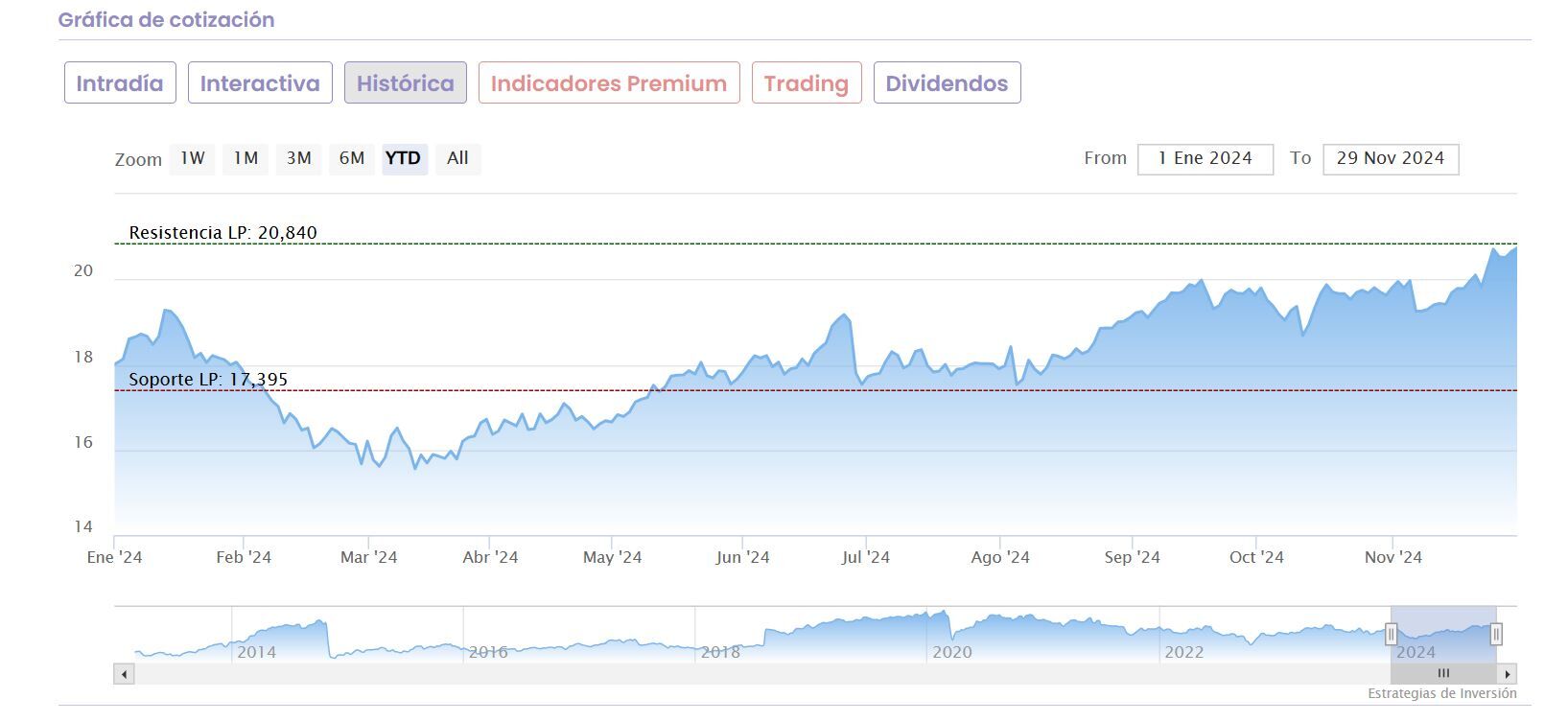Show the Dividendos tab

(947, 83)
